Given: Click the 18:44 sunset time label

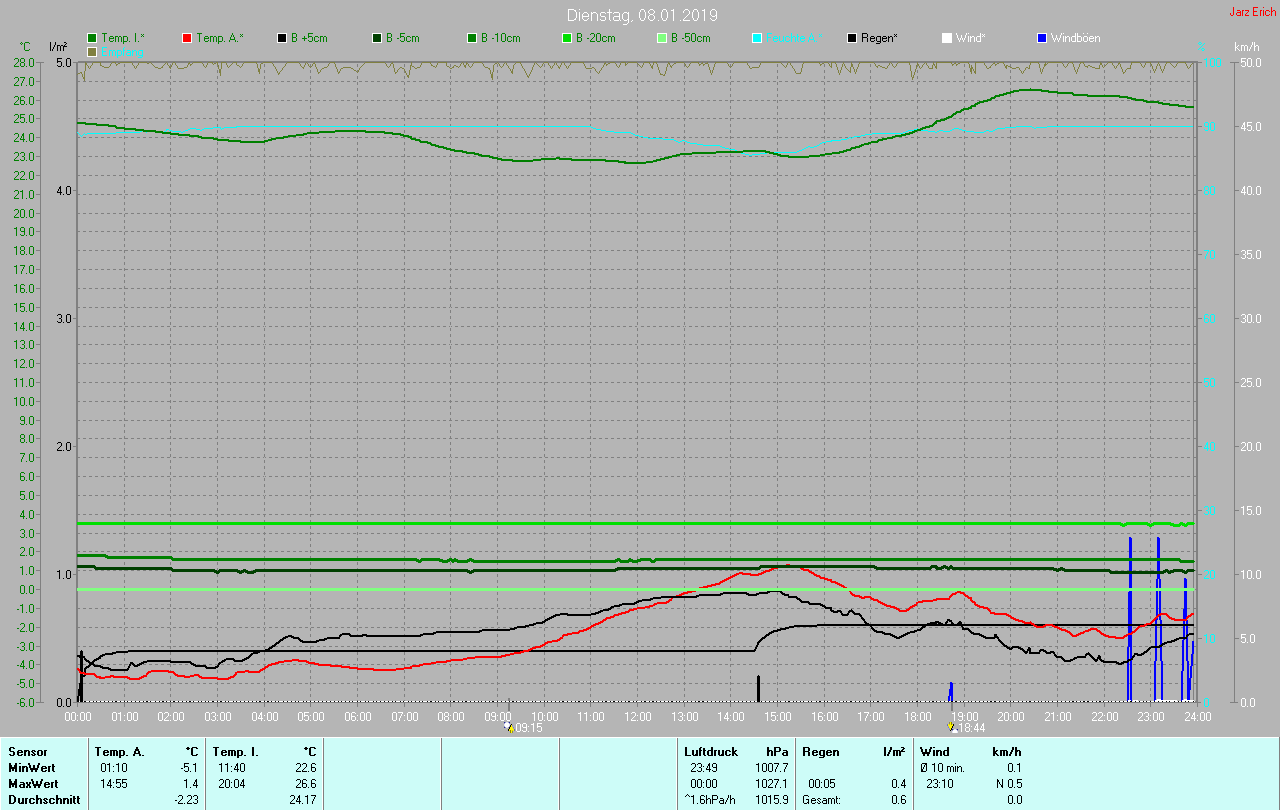Looking at the screenshot, I should pyautogui.click(x=972, y=728).
